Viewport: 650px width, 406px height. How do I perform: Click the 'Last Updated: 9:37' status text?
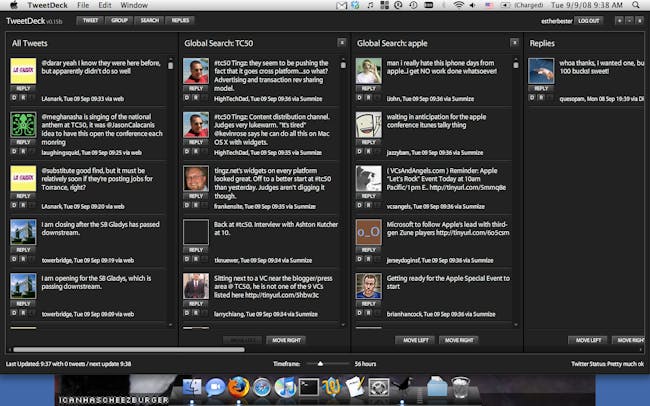(68, 364)
